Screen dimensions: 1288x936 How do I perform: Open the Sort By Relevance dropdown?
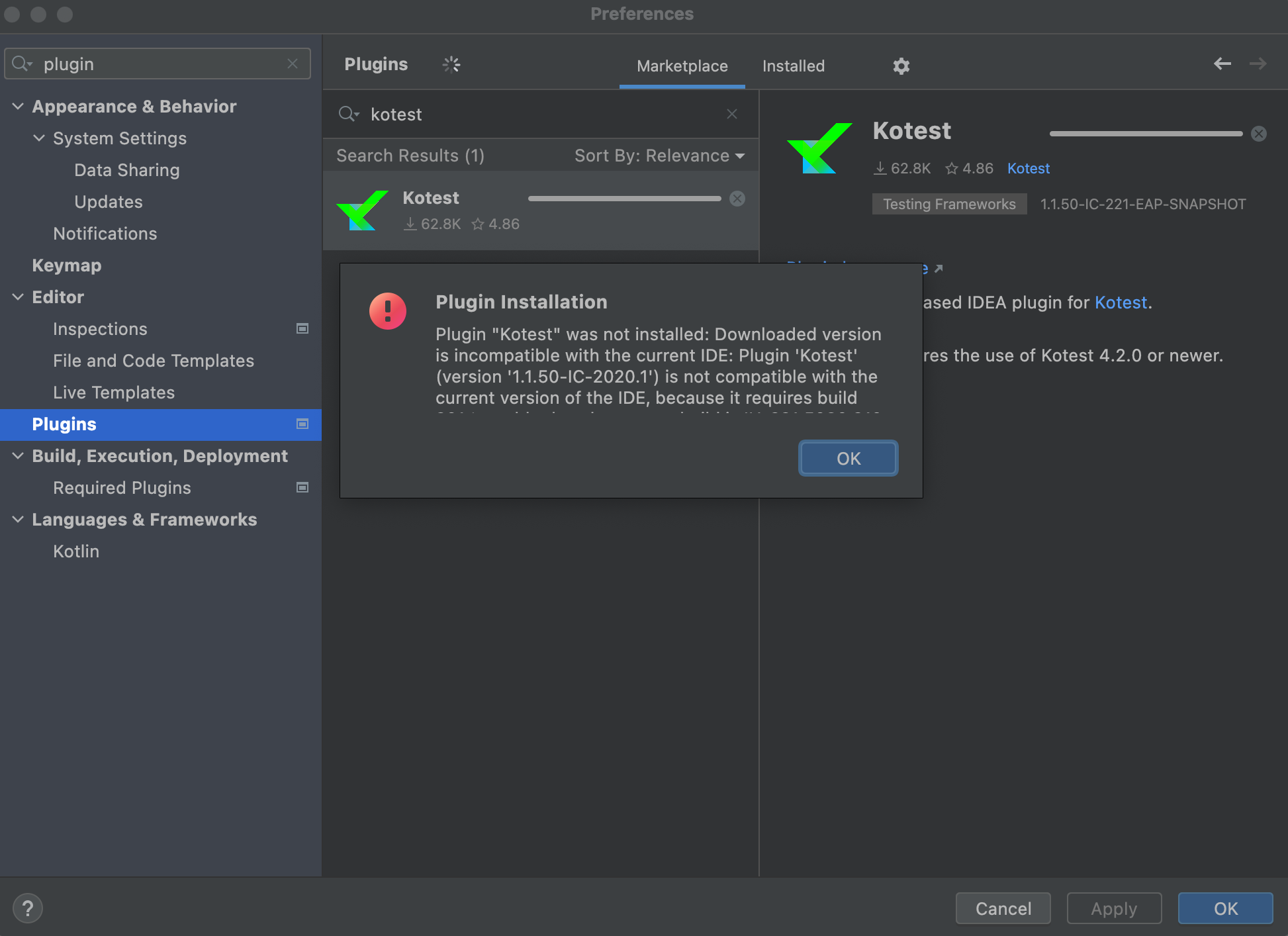tap(659, 156)
